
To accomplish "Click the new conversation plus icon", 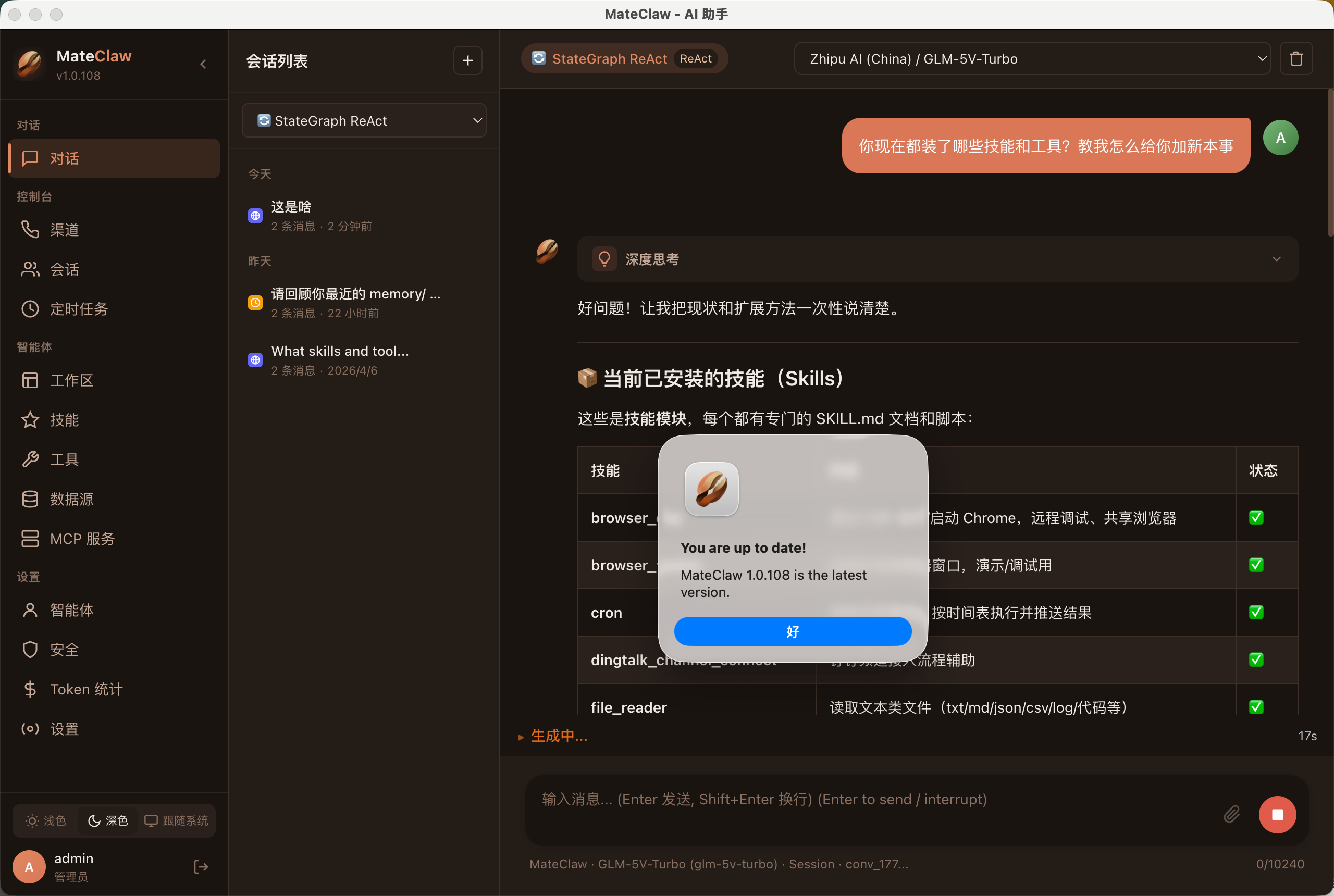I will click(x=467, y=60).
